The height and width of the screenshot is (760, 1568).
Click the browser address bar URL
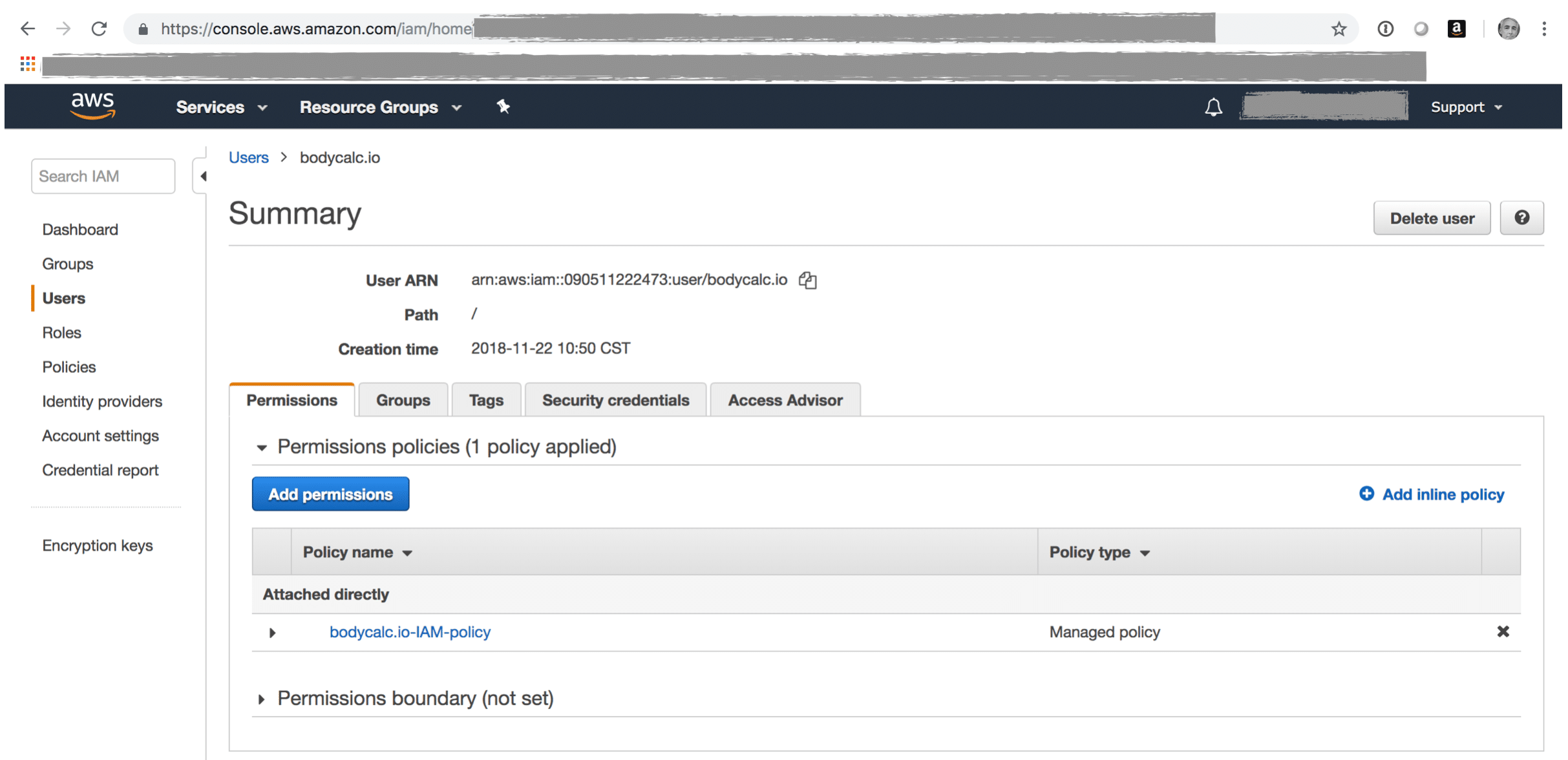point(317,29)
